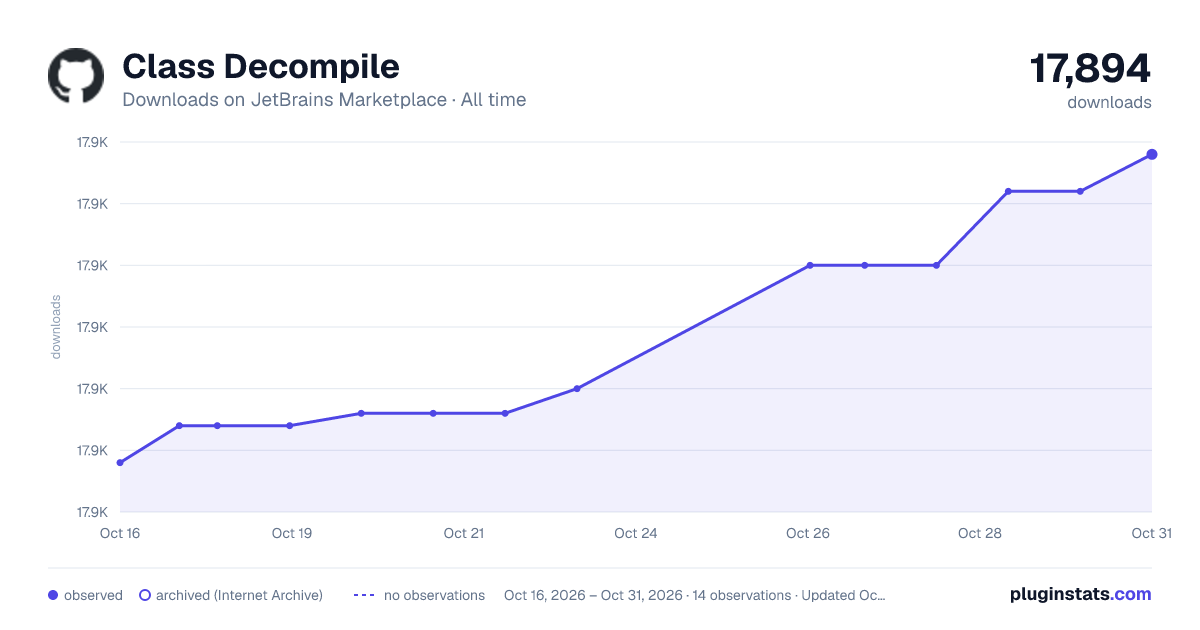Click the Oct 16 axis label

click(x=120, y=533)
